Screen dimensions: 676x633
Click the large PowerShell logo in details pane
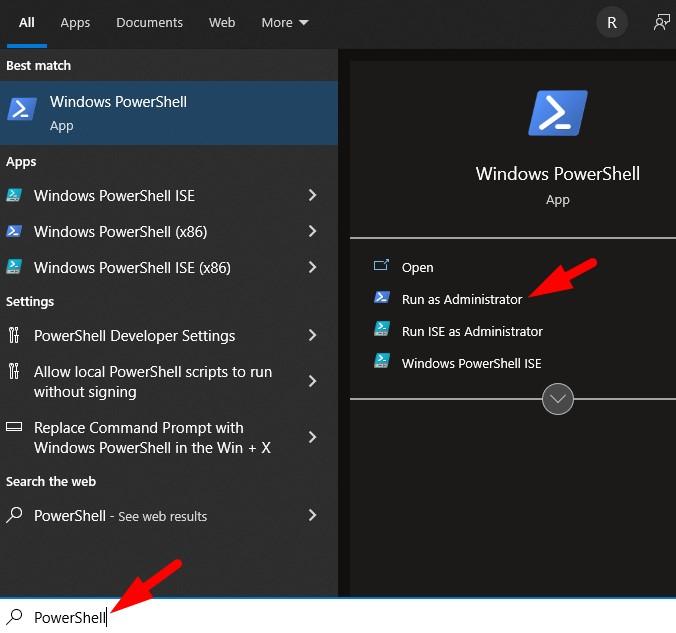558,113
